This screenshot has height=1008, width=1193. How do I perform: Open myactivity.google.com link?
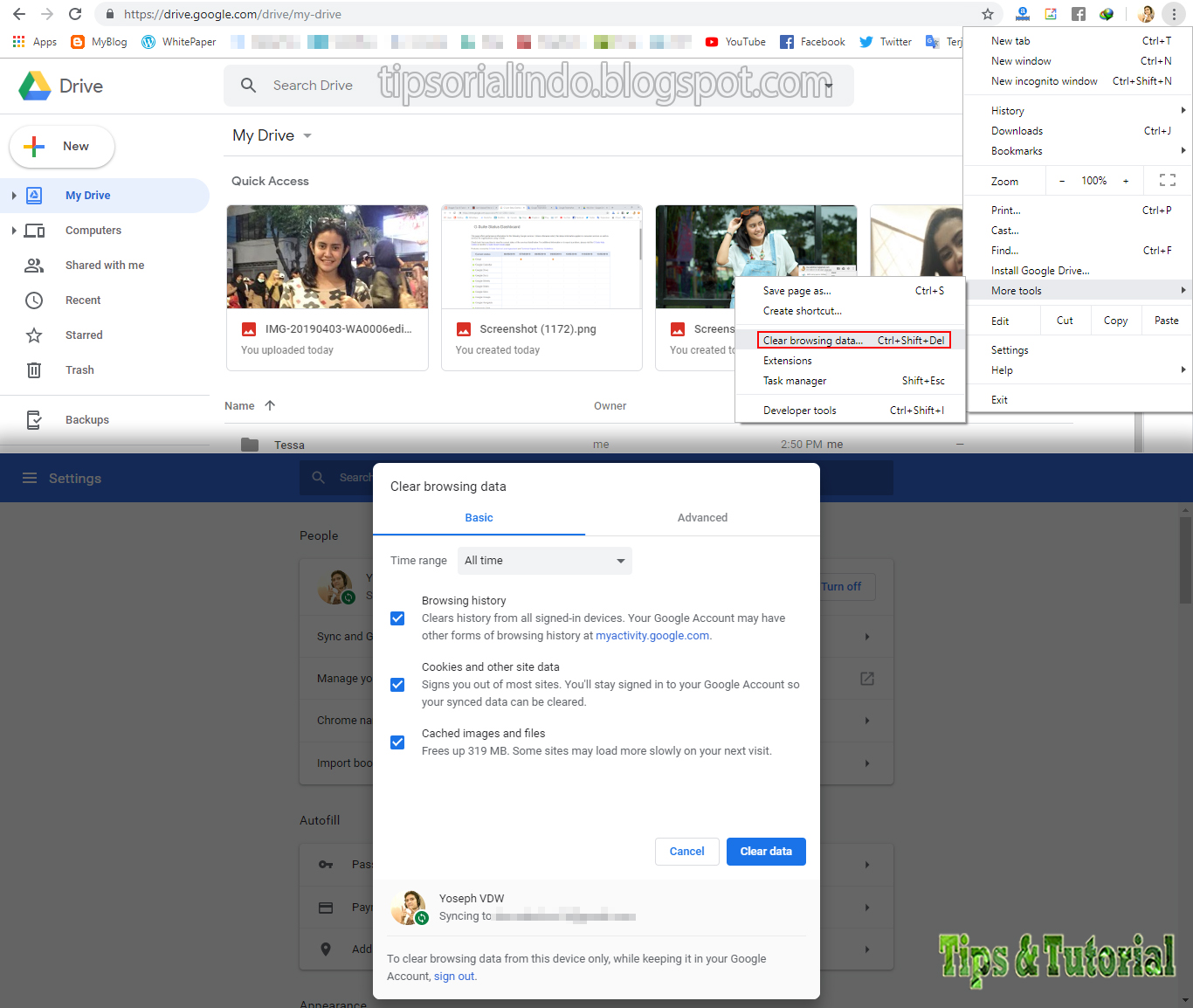pos(652,636)
